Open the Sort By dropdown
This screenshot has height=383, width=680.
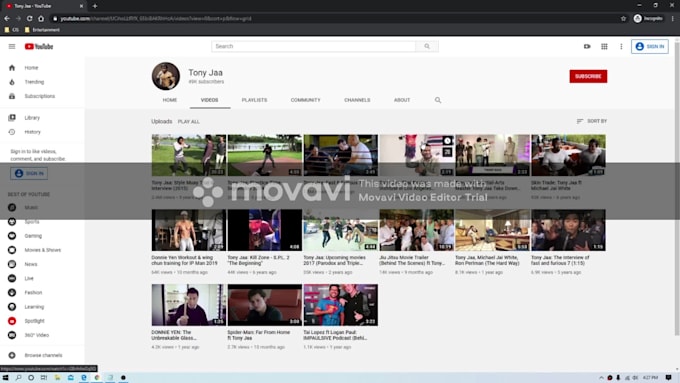[592, 121]
